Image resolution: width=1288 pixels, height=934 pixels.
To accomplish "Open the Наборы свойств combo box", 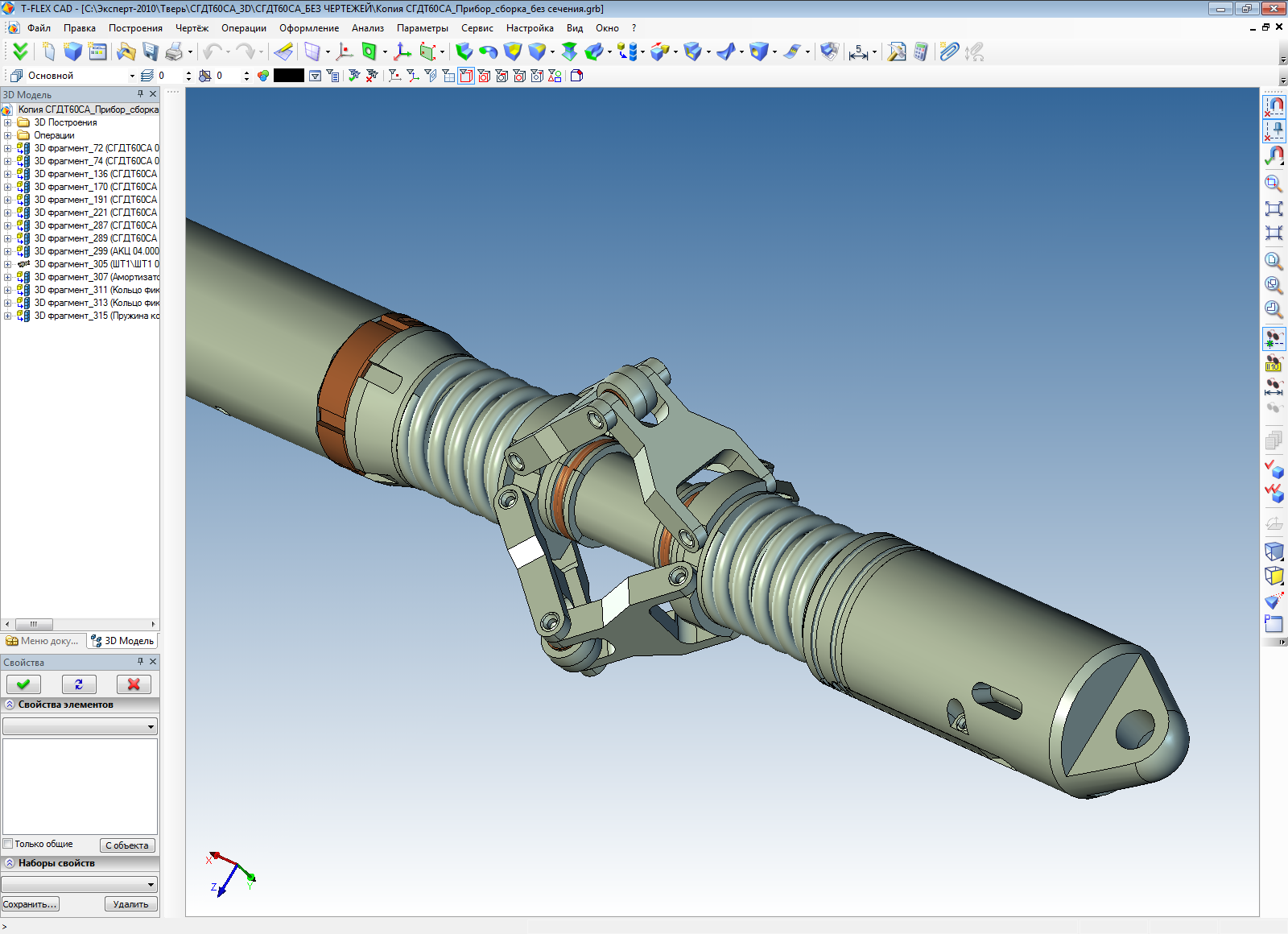I will 80,884.
